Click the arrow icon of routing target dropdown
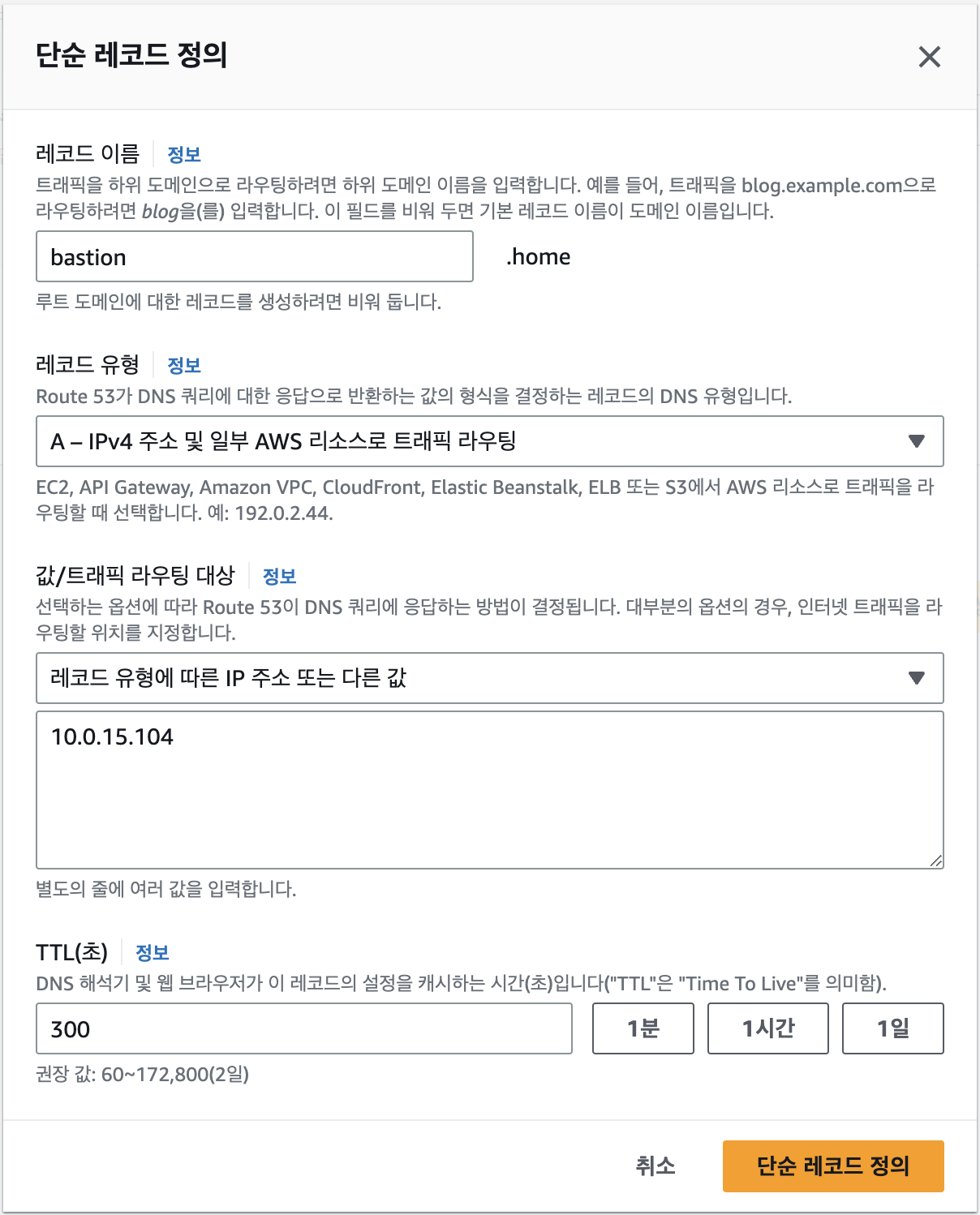Image resolution: width=980 pixels, height=1215 pixels. point(917,678)
